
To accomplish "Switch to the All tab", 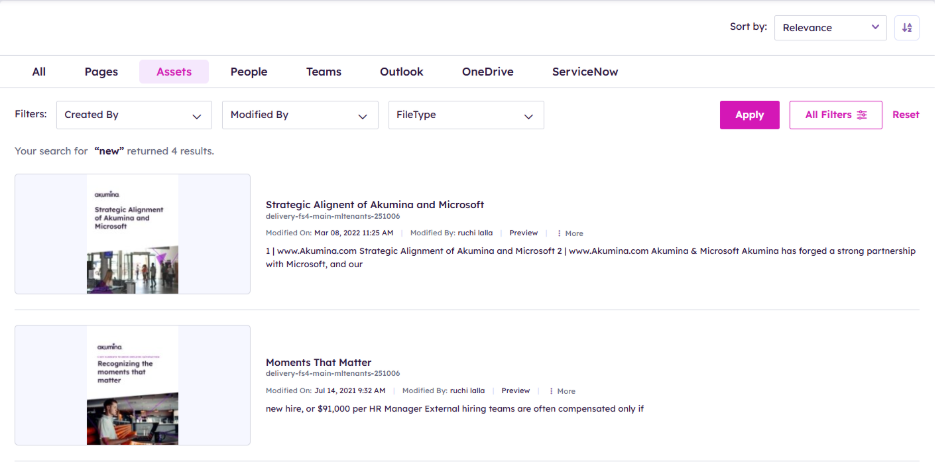I will tap(39, 72).
